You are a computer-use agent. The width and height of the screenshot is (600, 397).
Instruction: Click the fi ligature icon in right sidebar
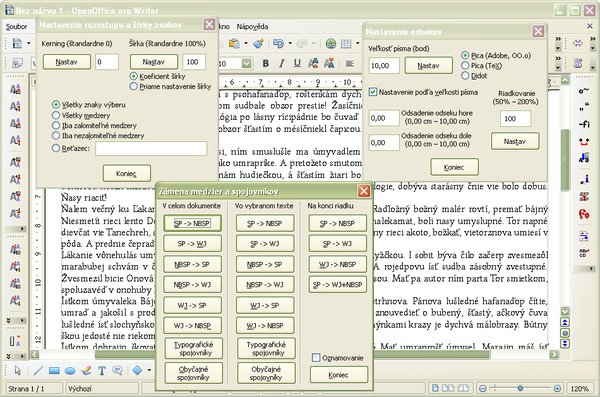[x=584, y=124]
